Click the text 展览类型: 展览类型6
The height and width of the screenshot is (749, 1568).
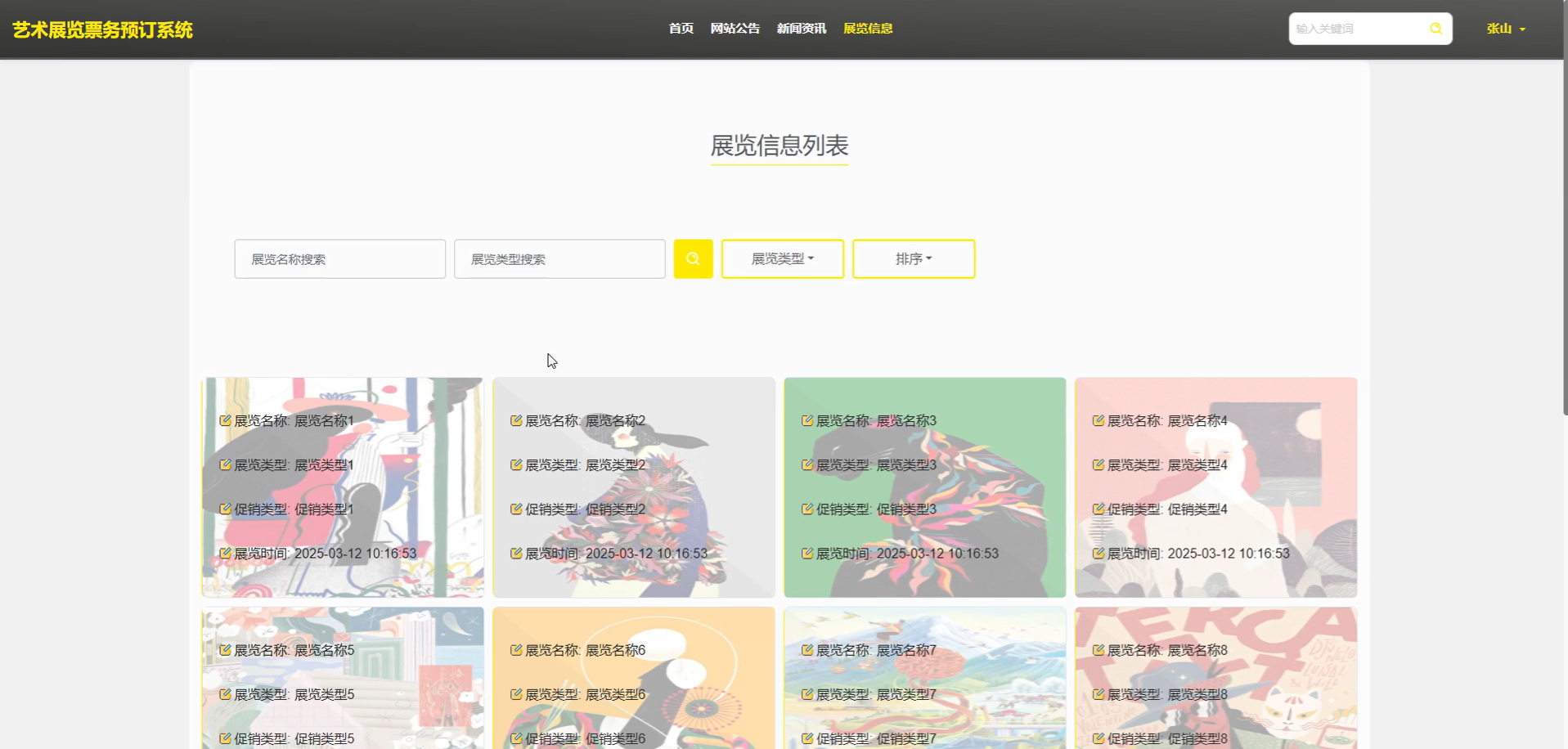(x=586, y=694)
